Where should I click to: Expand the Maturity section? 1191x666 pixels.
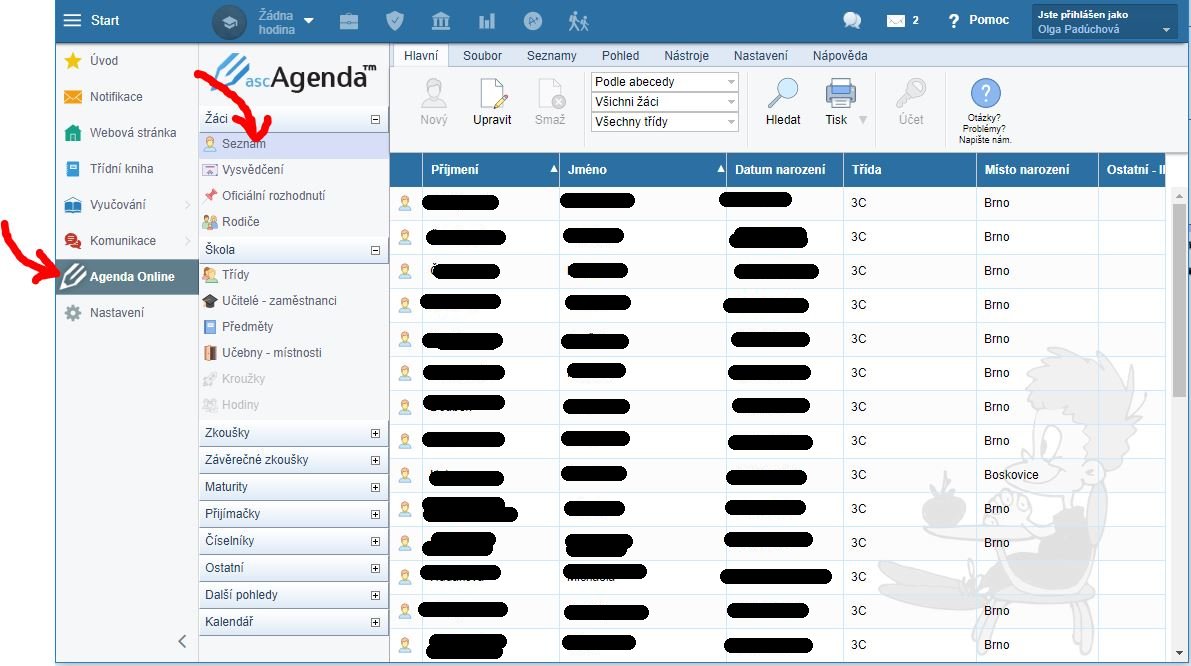click(375, 488)
